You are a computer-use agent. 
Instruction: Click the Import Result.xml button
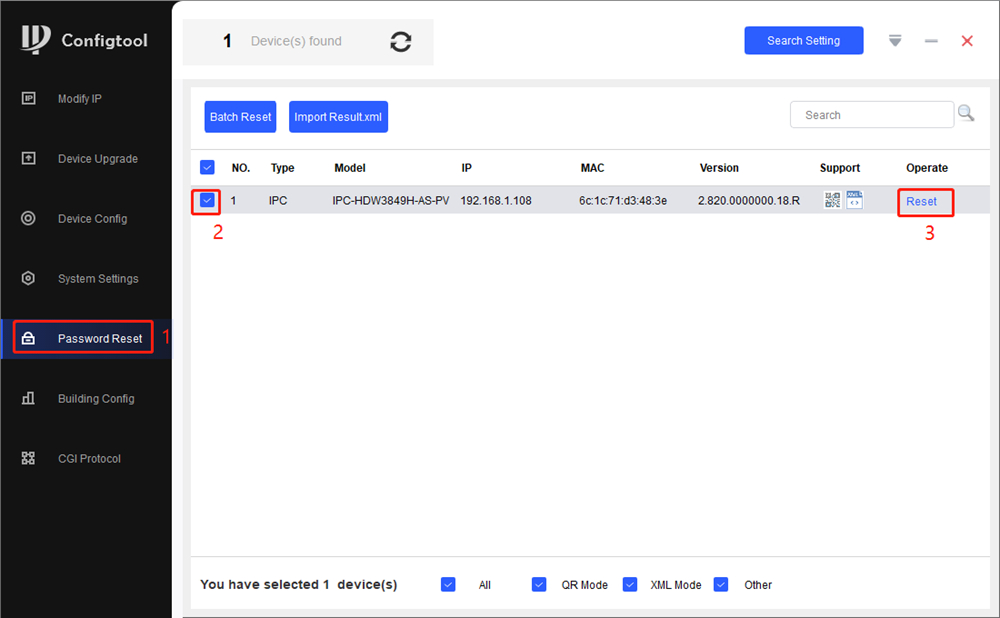pyautogui.click(x=338, y=117)
